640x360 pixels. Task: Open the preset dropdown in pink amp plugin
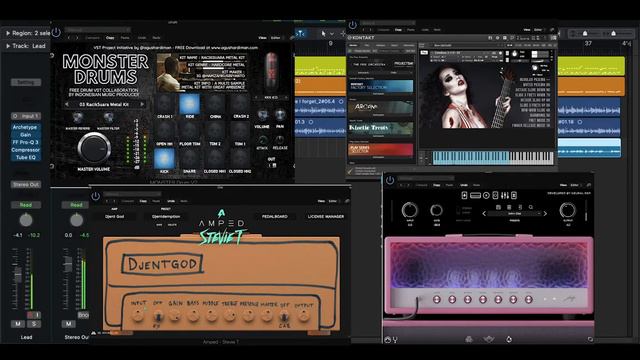coord(515,213)
